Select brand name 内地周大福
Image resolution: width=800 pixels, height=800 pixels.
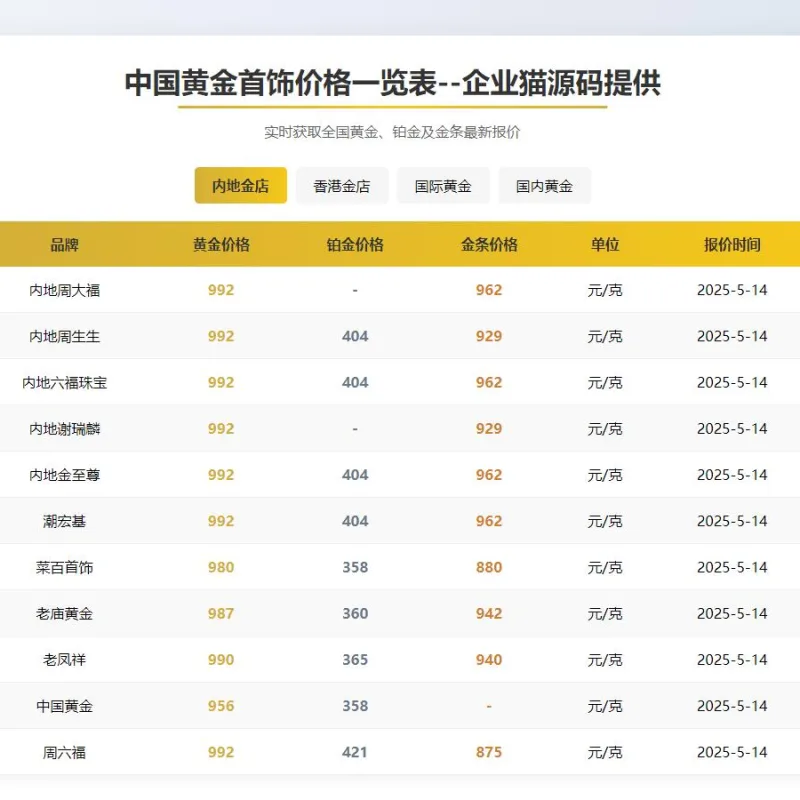pos(64,290)
